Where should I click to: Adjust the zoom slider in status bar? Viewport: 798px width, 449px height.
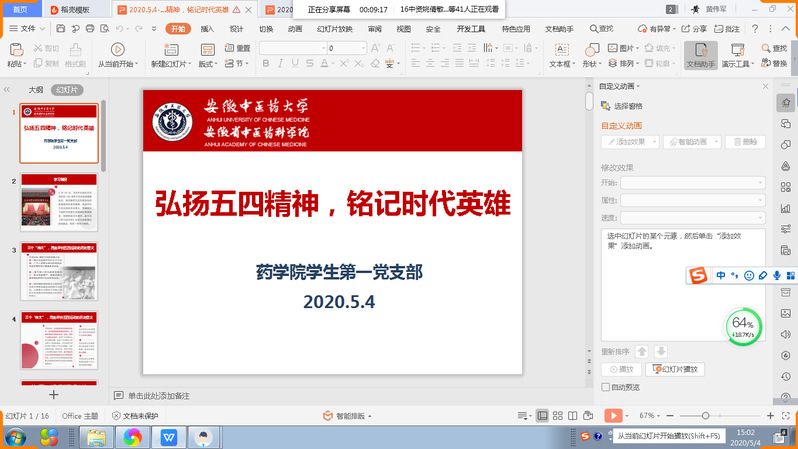click(705, 415)
